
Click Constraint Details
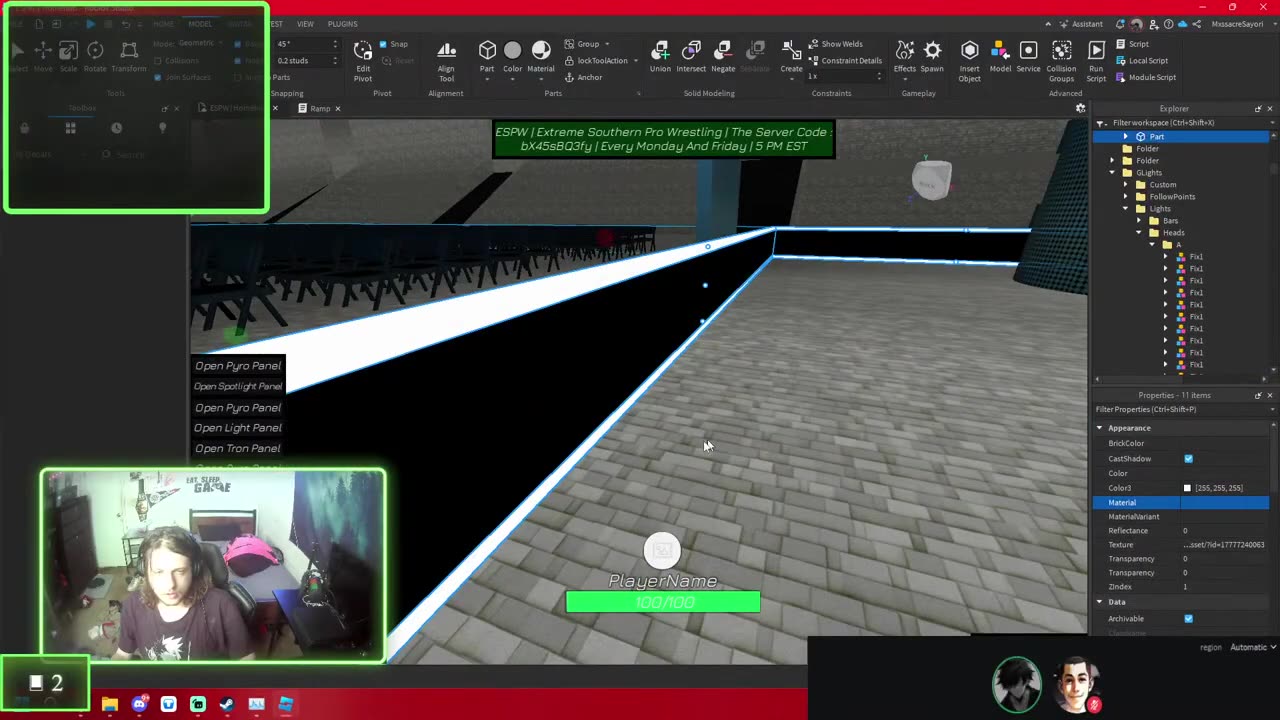845,60
